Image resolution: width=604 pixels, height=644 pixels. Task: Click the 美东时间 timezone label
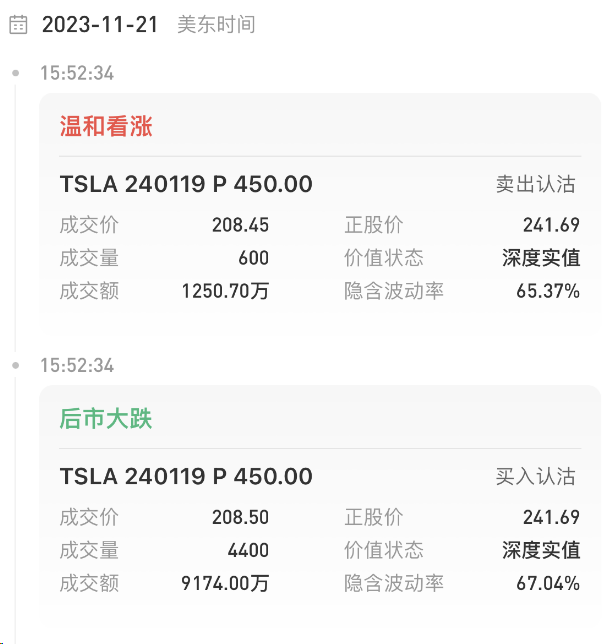[216, 25]
